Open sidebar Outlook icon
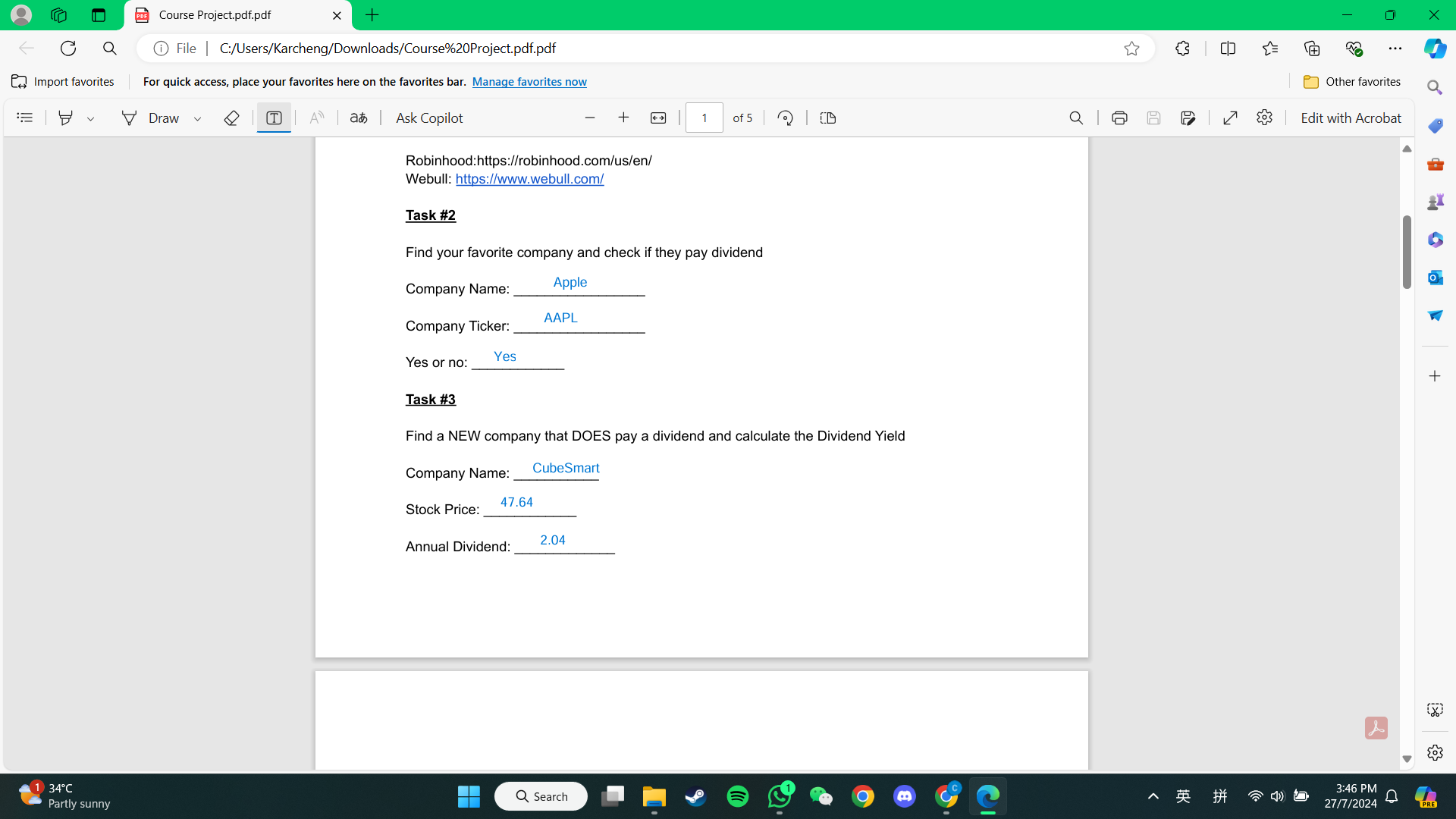The height and width of the screenshot is (819, 1456). [1435, 278]
